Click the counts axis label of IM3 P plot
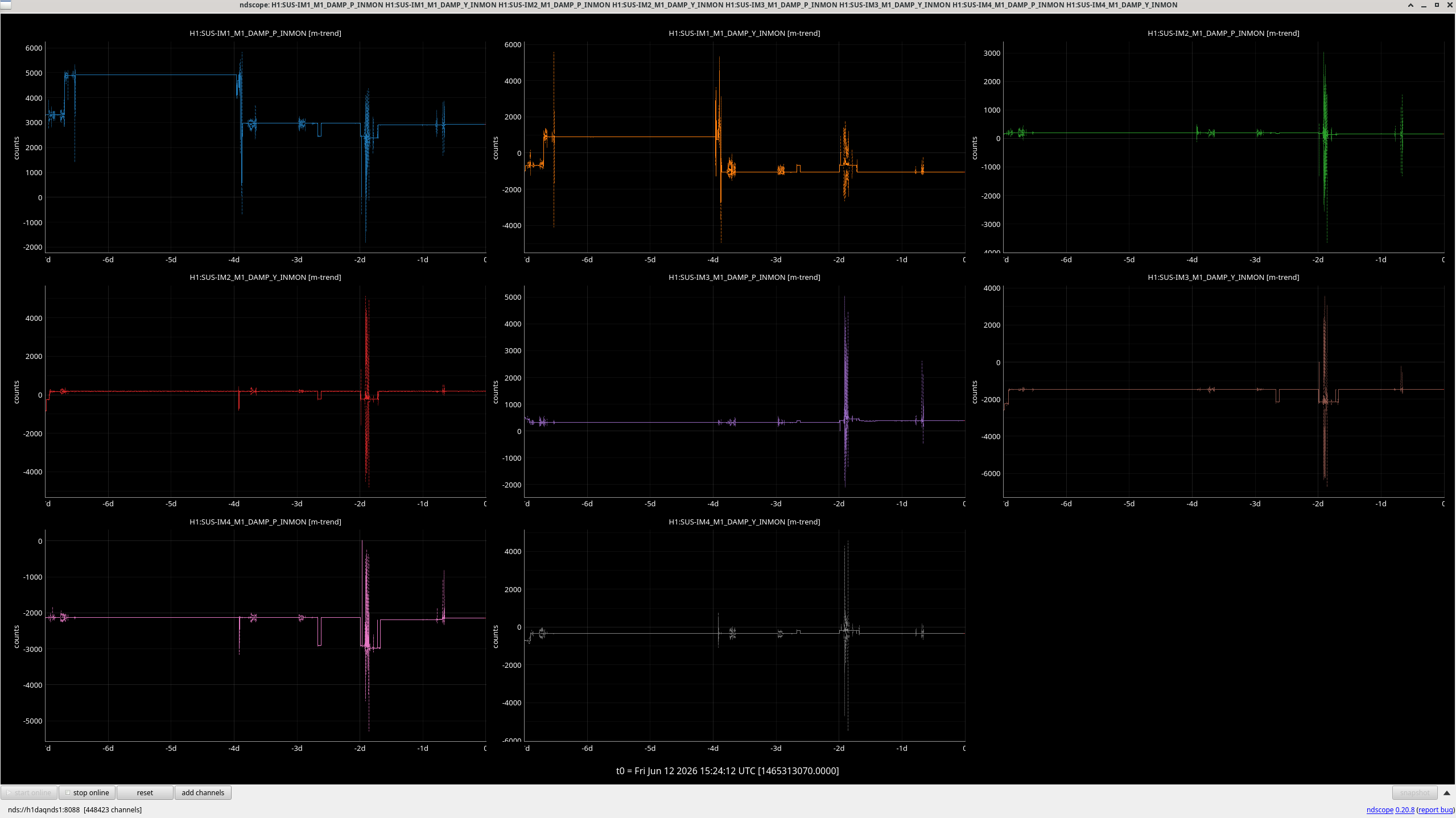 (x=495, y=392)
